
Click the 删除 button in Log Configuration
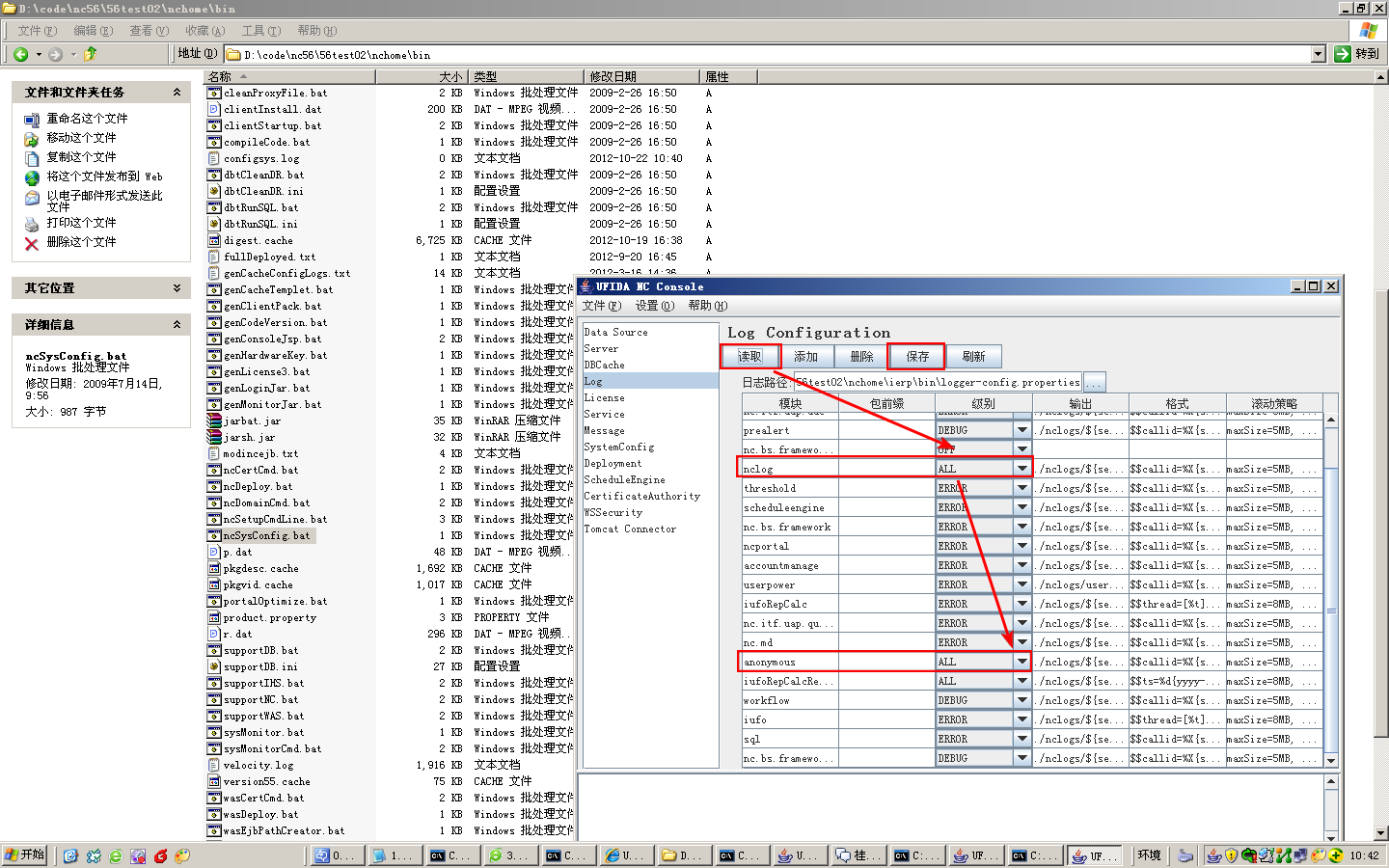click(x=862, y=356)
